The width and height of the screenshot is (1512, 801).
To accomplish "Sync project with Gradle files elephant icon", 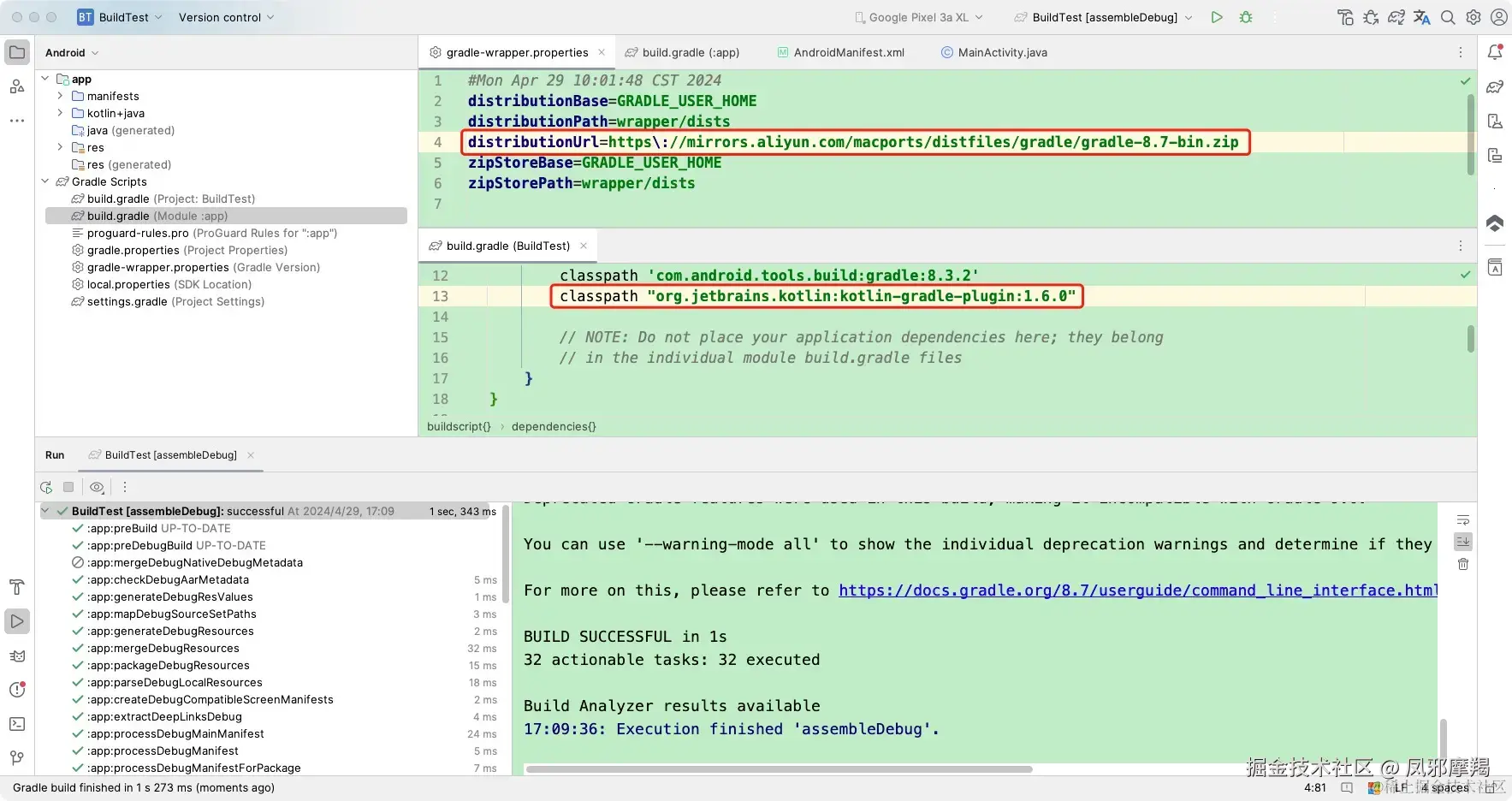I will pos(1396,17).
